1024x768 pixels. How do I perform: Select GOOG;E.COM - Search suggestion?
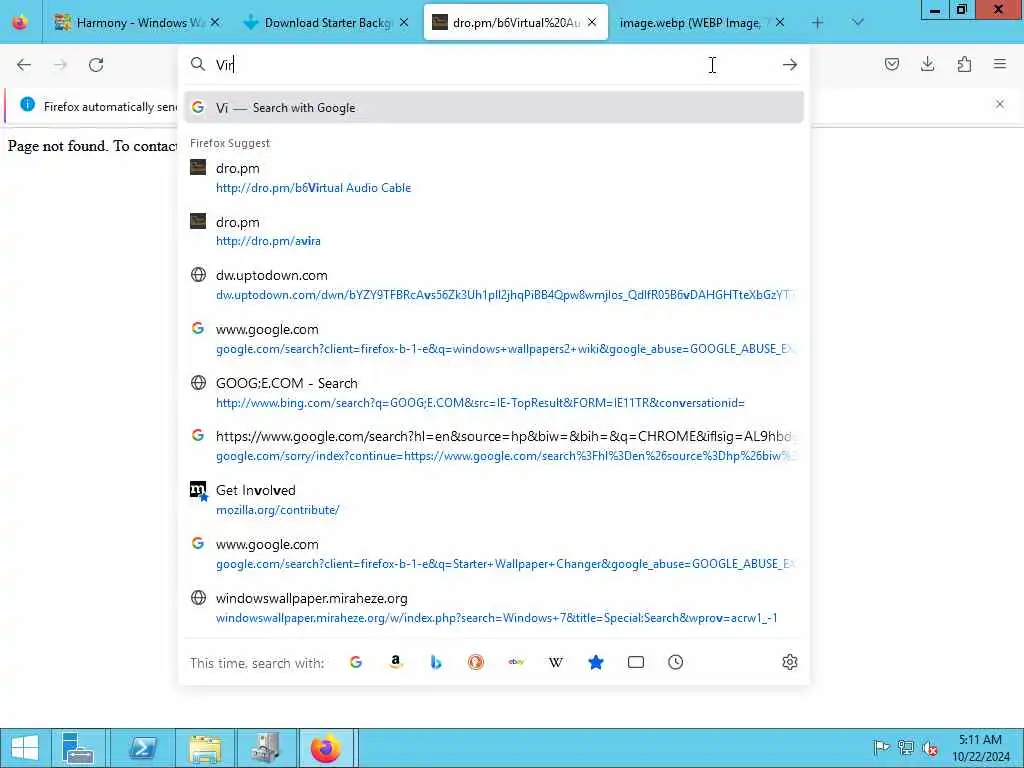[x=494, y=392]
